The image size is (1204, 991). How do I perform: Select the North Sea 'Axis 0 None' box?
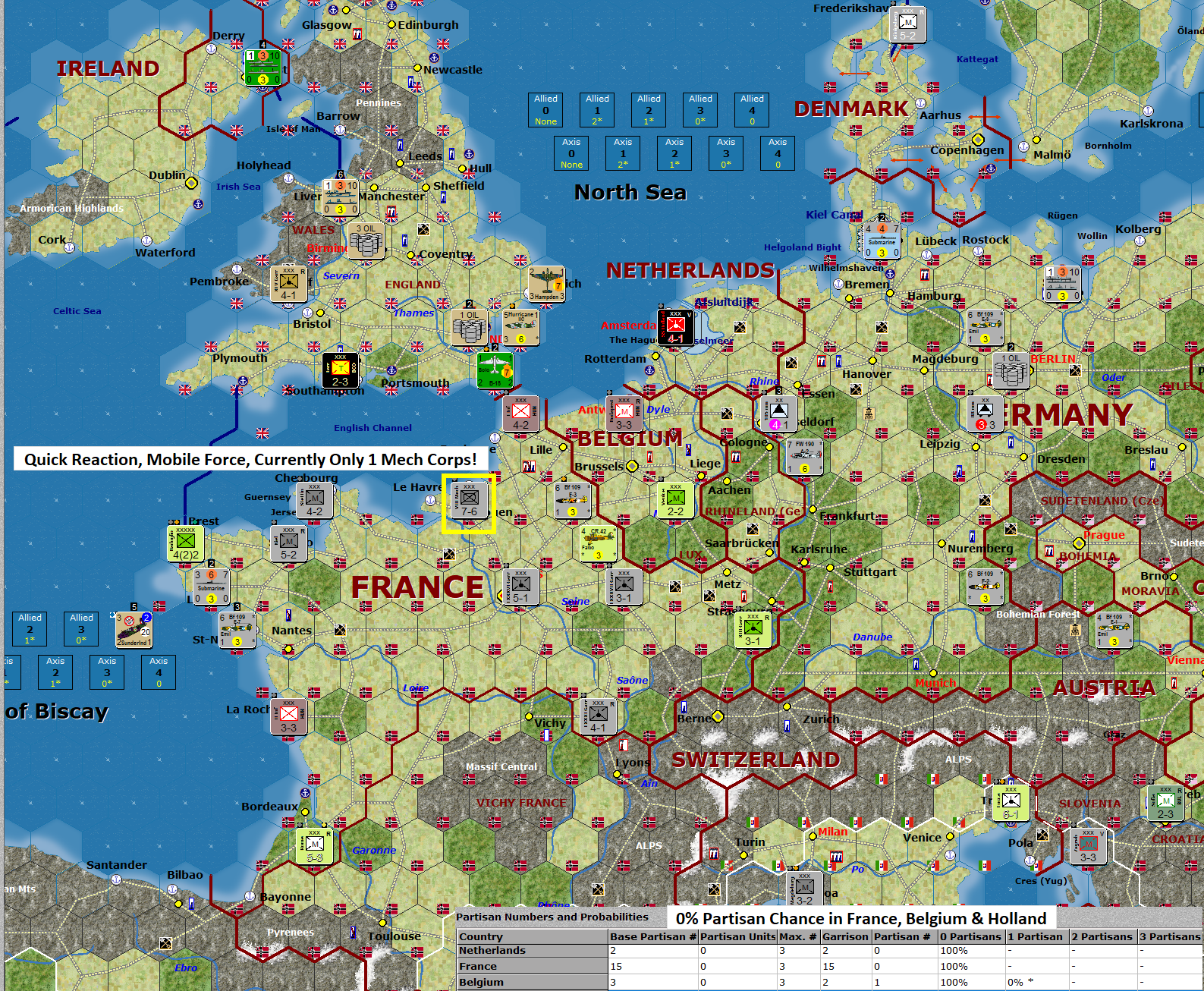tap(571, 153)
